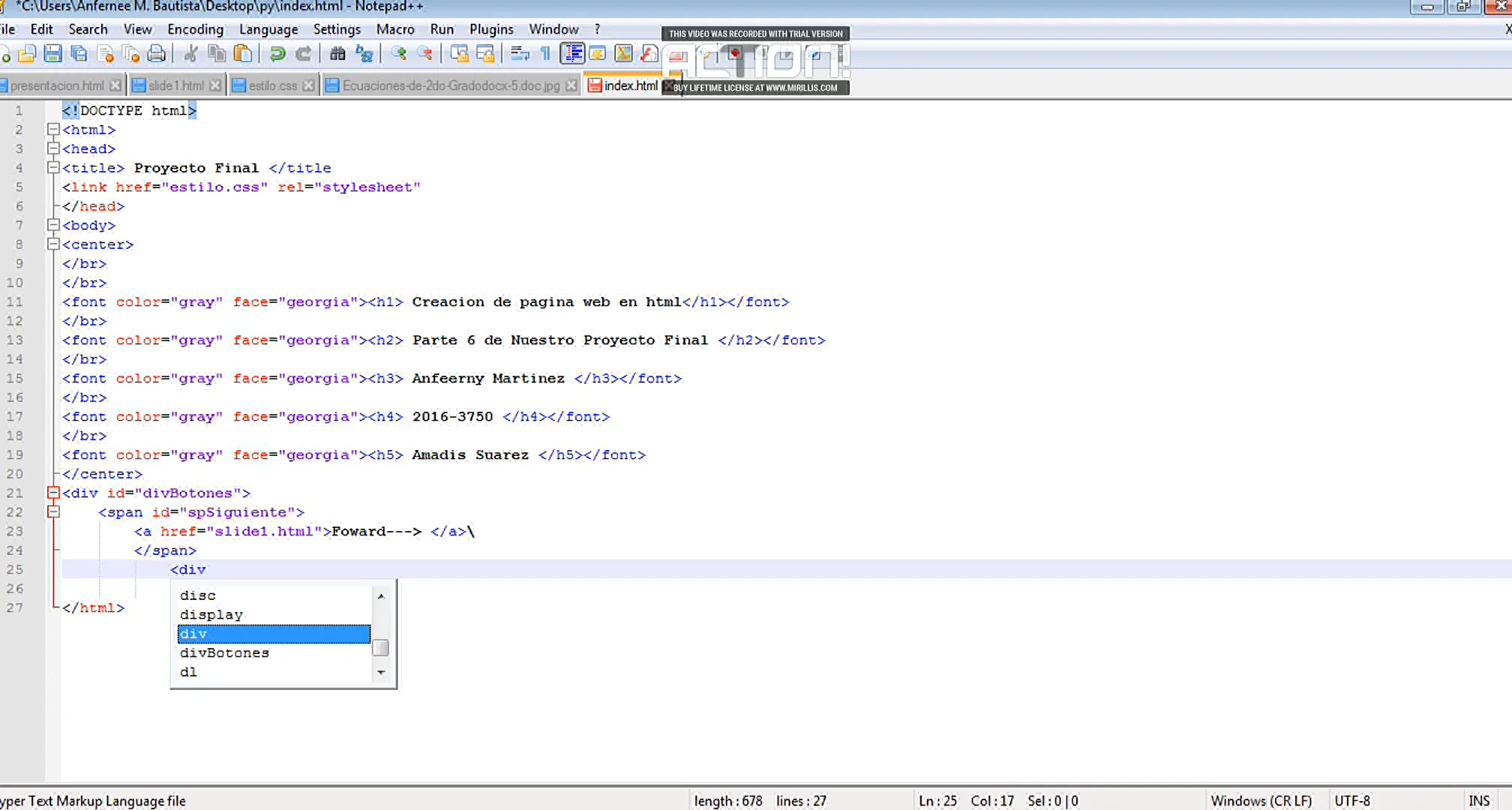Open the Macro menu
Viewport: 1512px width, 810px height.
395,29
